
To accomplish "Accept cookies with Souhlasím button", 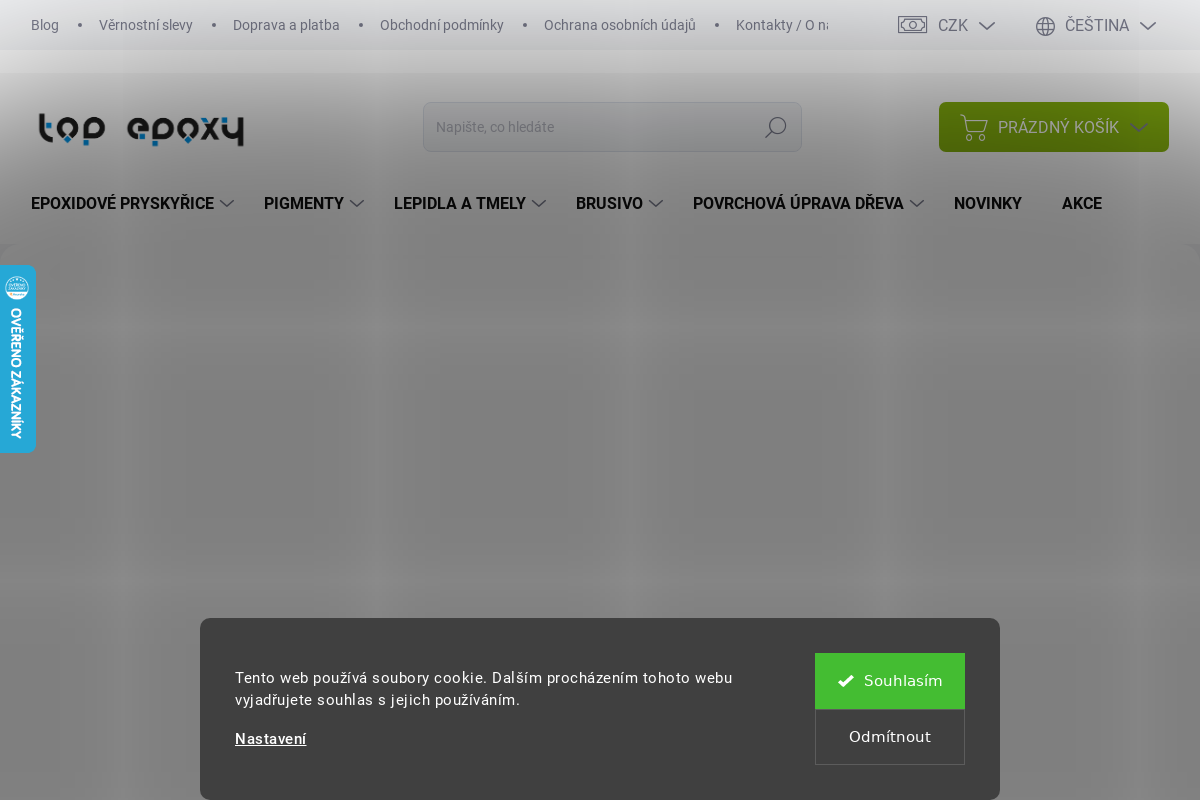I will tap(889, 681).
